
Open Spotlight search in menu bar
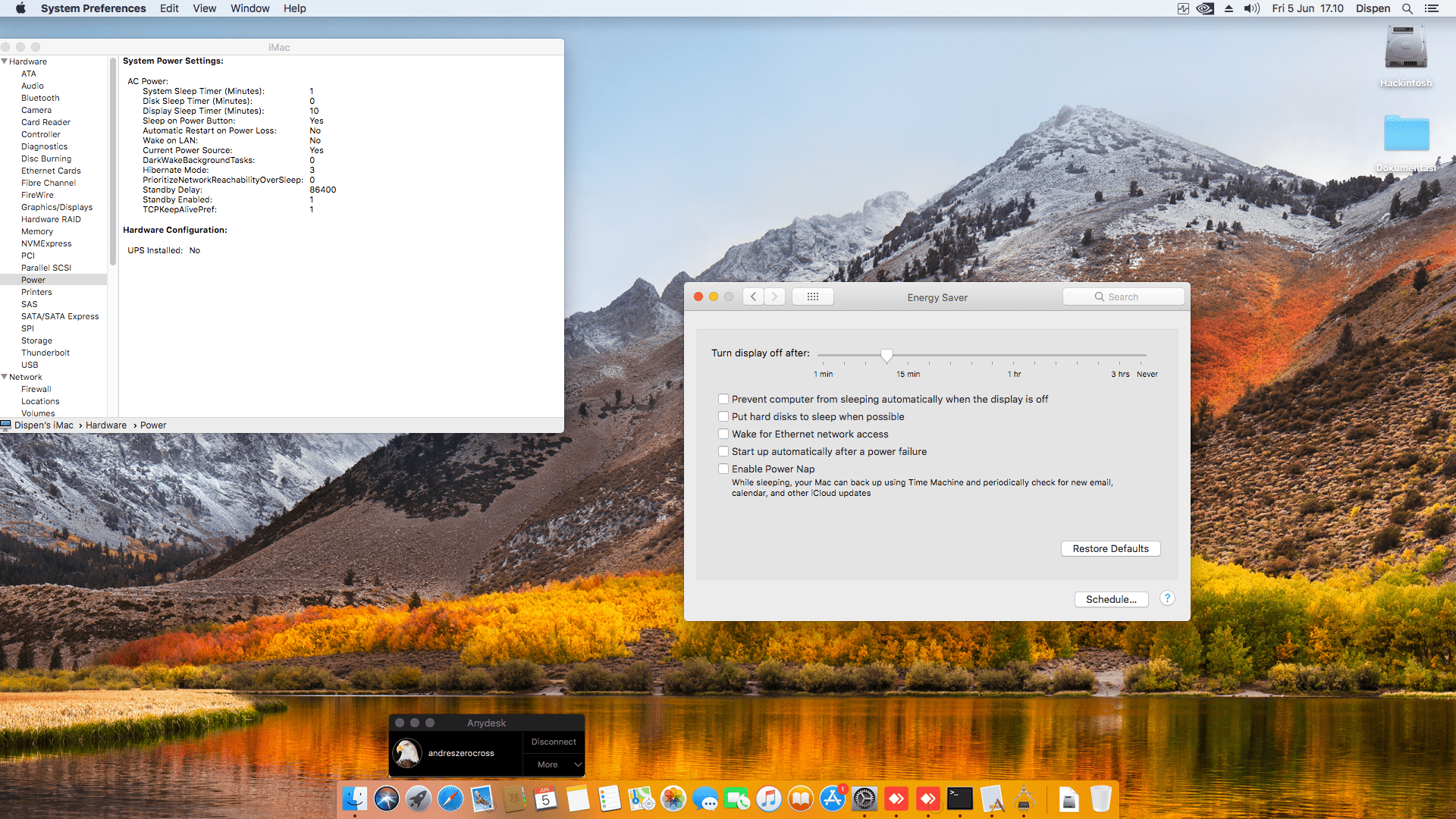1407,8
